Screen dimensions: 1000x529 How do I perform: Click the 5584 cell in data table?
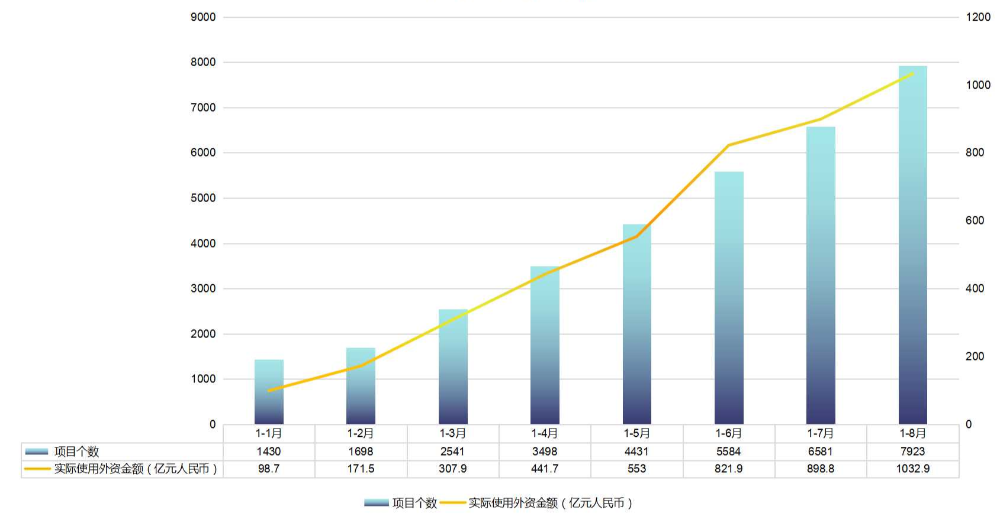coord(729,452)
